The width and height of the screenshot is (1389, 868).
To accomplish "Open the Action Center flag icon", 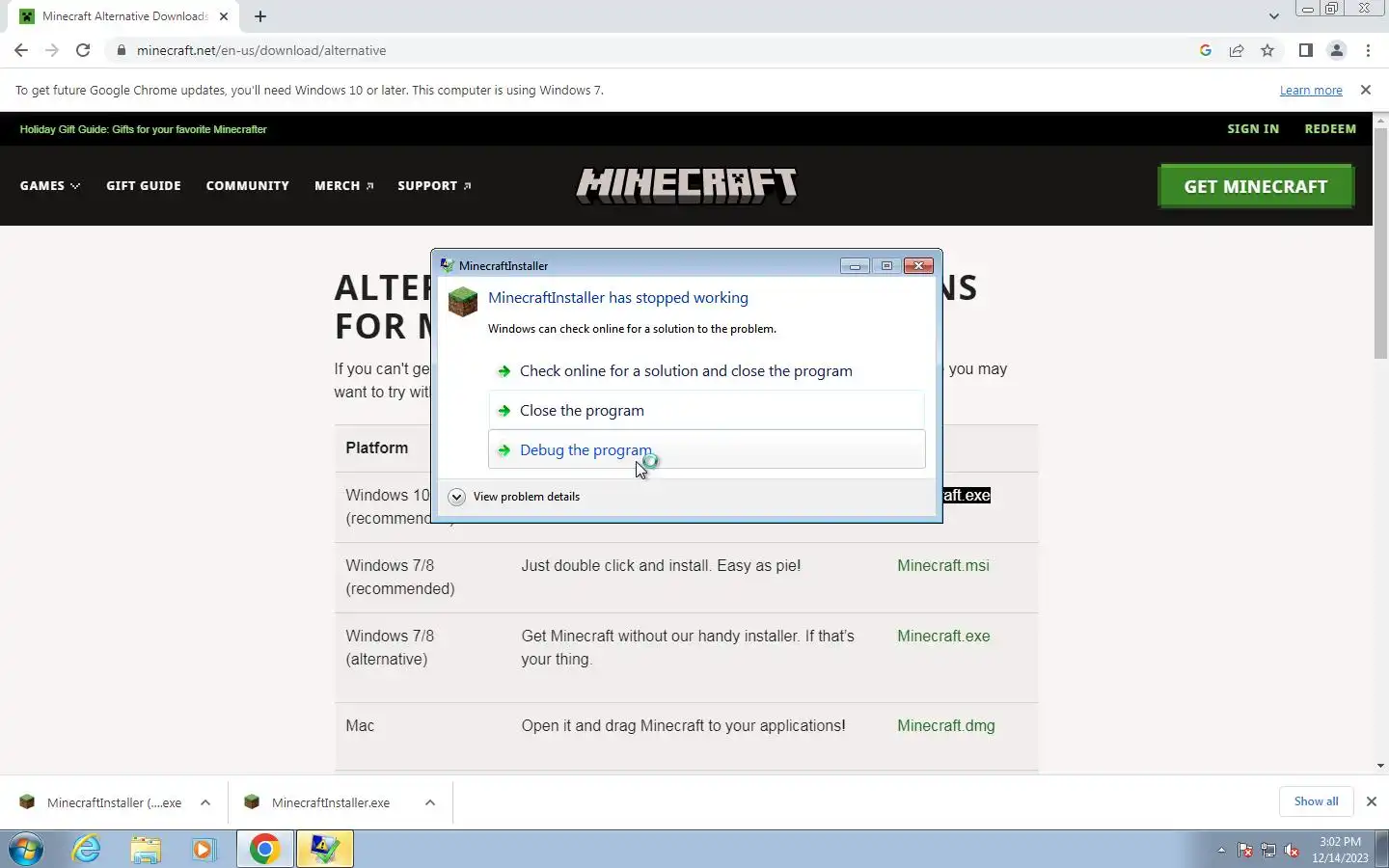I will (x=1245, y=851).
